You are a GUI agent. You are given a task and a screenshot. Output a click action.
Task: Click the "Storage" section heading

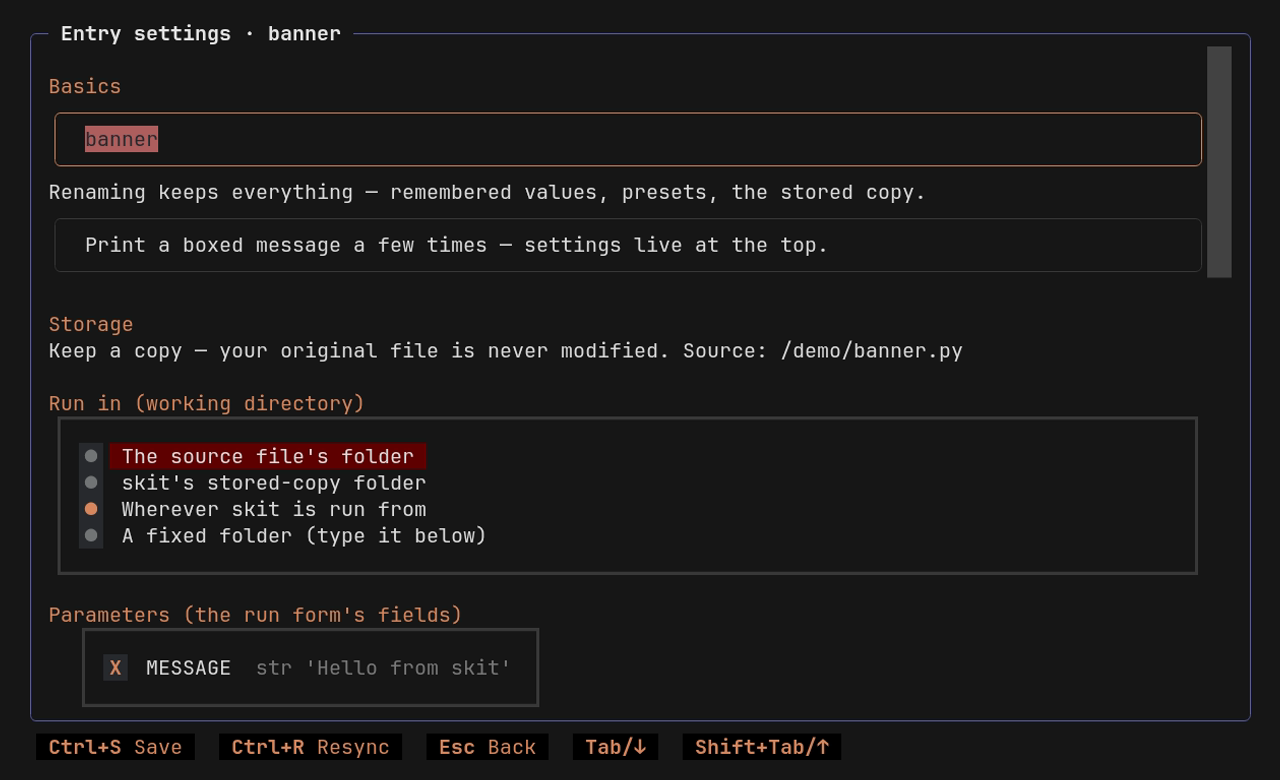pos(91,324)
